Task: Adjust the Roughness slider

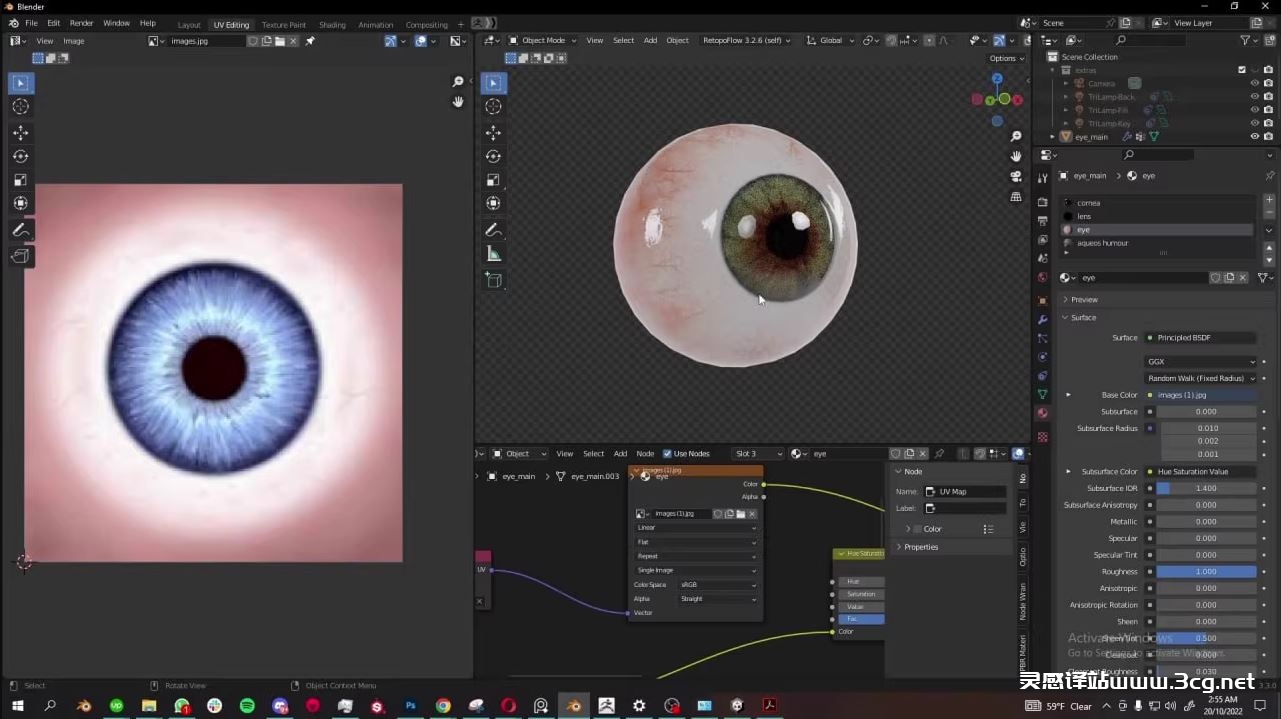Action: pyautogui.click(x=1206, y=572)
